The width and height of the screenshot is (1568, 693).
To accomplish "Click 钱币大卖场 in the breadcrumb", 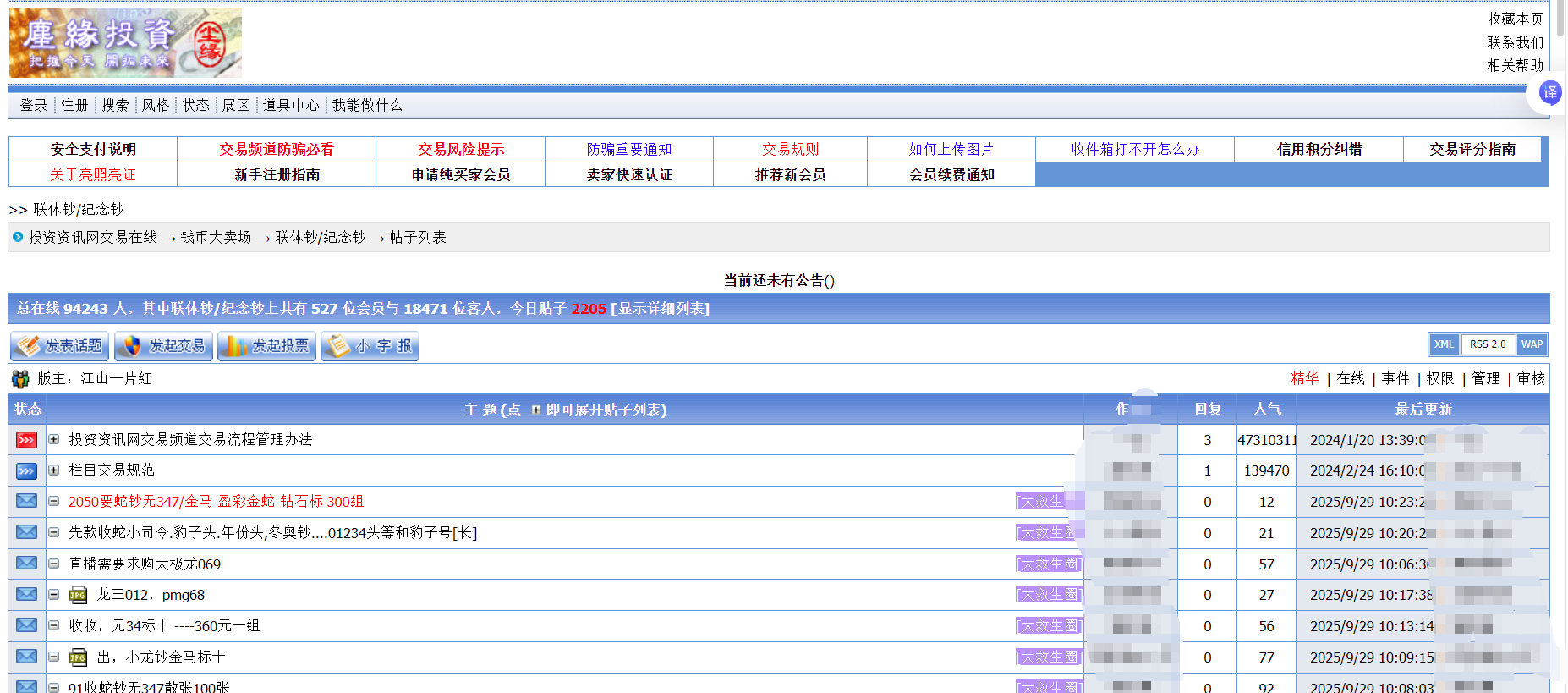I will point(216,238).
